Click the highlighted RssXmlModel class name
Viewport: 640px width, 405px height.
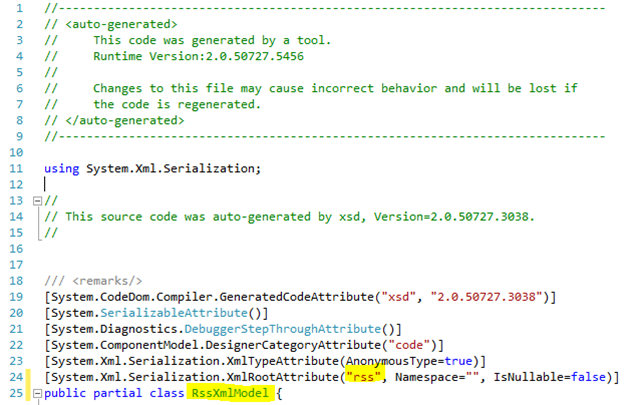coord(230,393)
